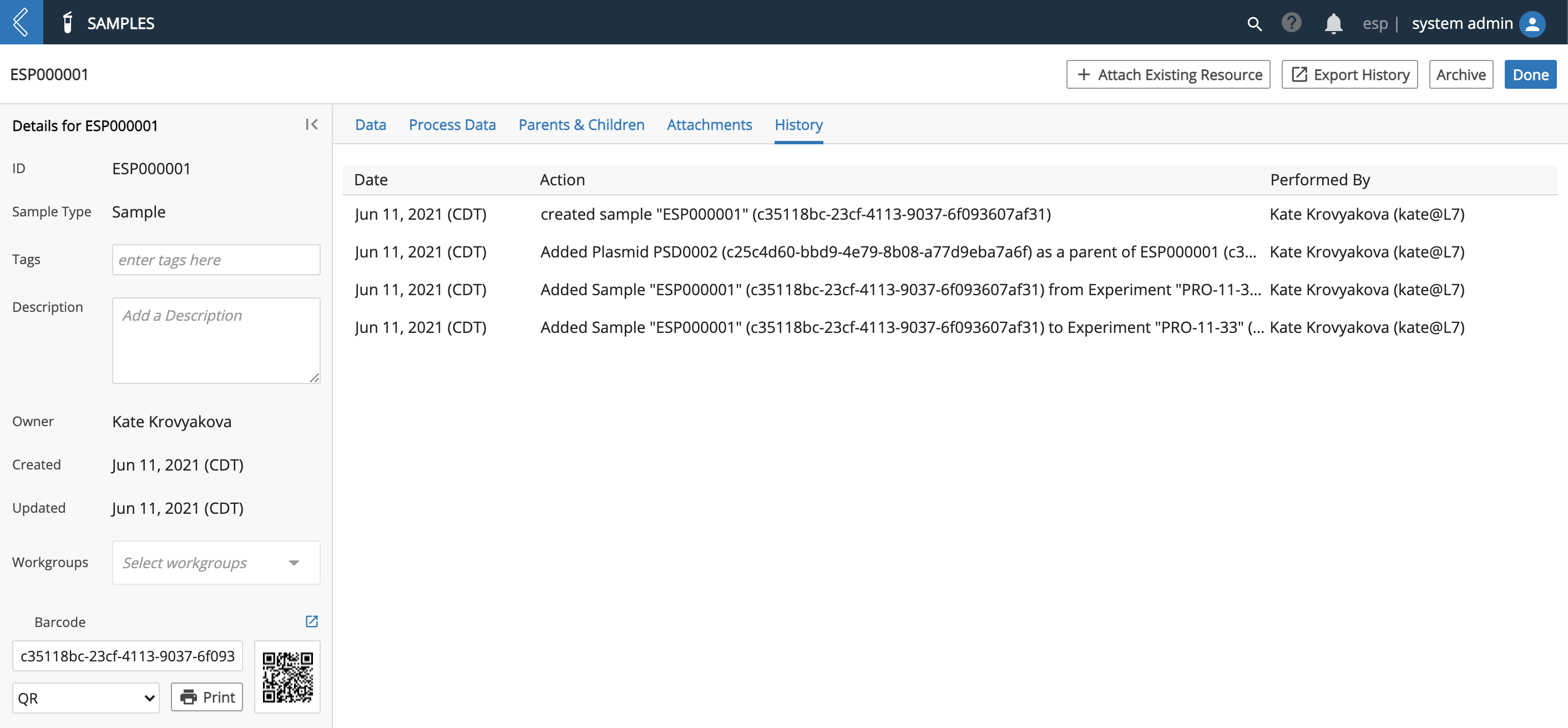Click the system admin user name
This screenshot has width=1568, height=728.
(1462, 23)
